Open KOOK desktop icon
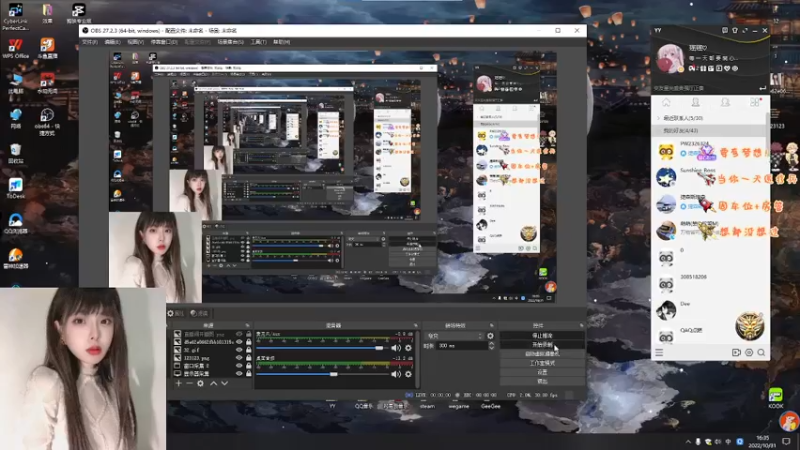 776,398
